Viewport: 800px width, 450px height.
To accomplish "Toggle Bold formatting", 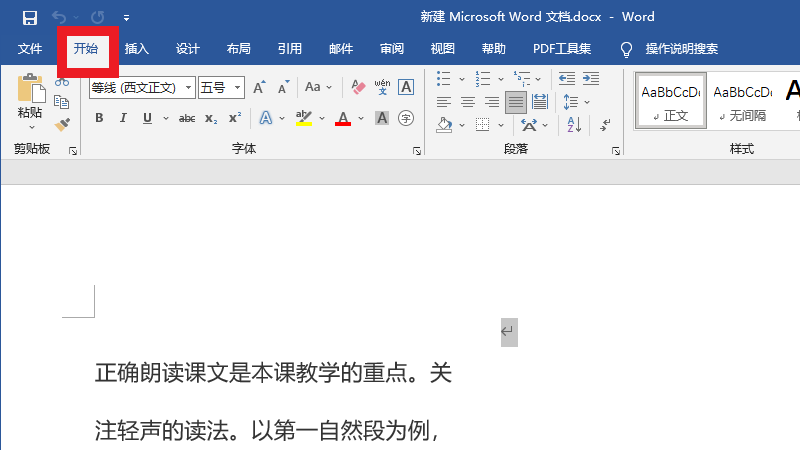I will tap(99, 118).
